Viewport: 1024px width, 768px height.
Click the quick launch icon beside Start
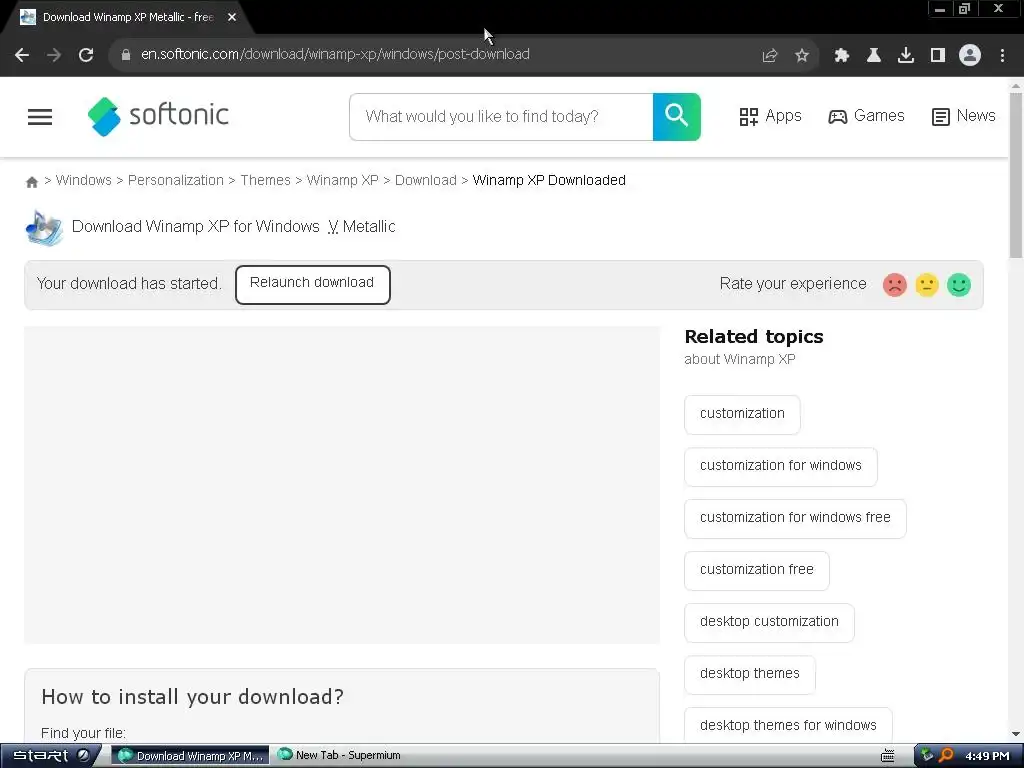point(84,756)
